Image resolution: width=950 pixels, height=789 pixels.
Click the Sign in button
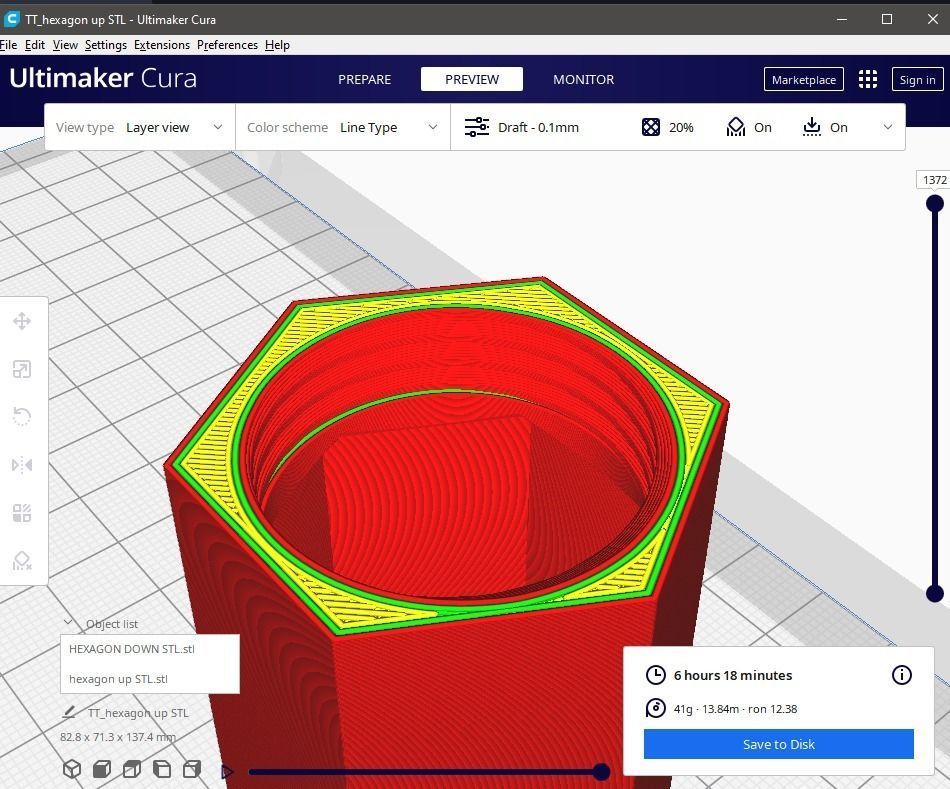pos(917,79)
